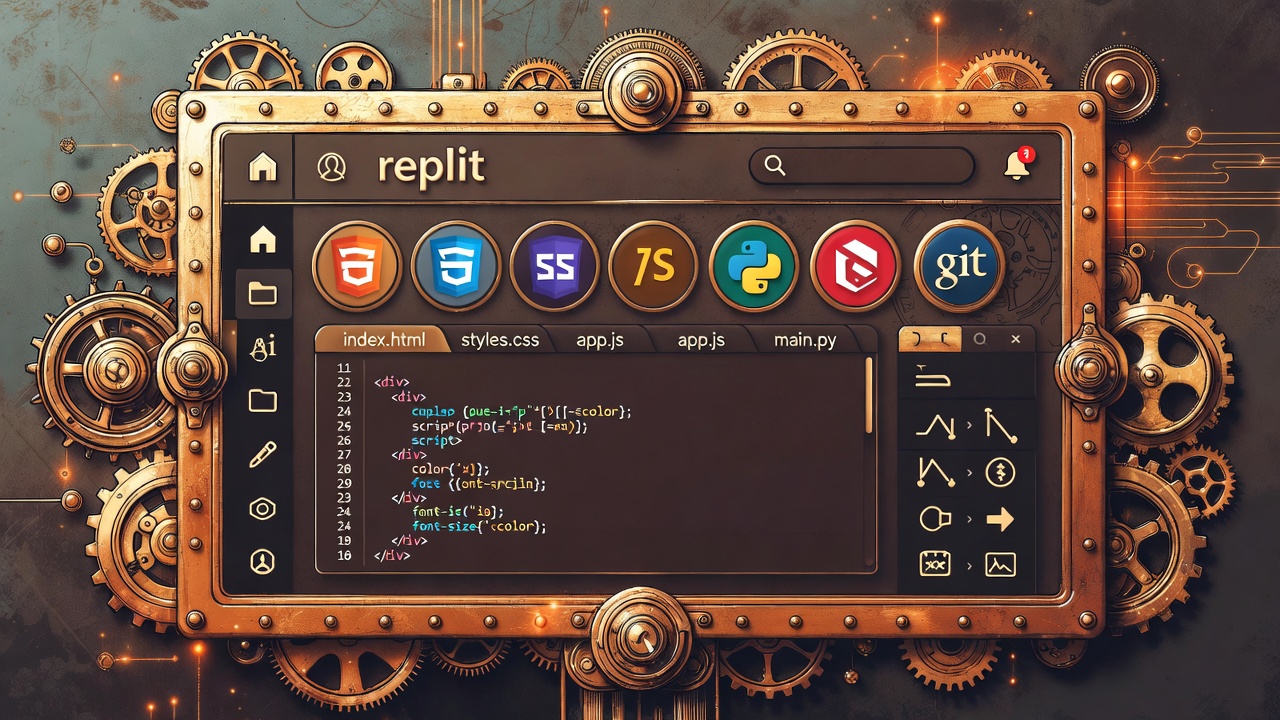This screenshot has width=1280, height=720.
Task: Switch to the styles.css tab
Action: [x=500, y=340]
